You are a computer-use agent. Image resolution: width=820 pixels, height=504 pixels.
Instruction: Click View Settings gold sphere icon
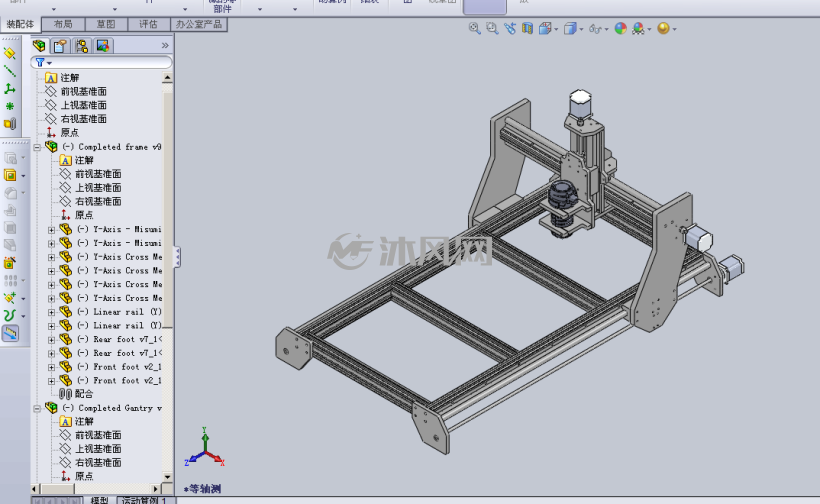[x=663, y=28]
